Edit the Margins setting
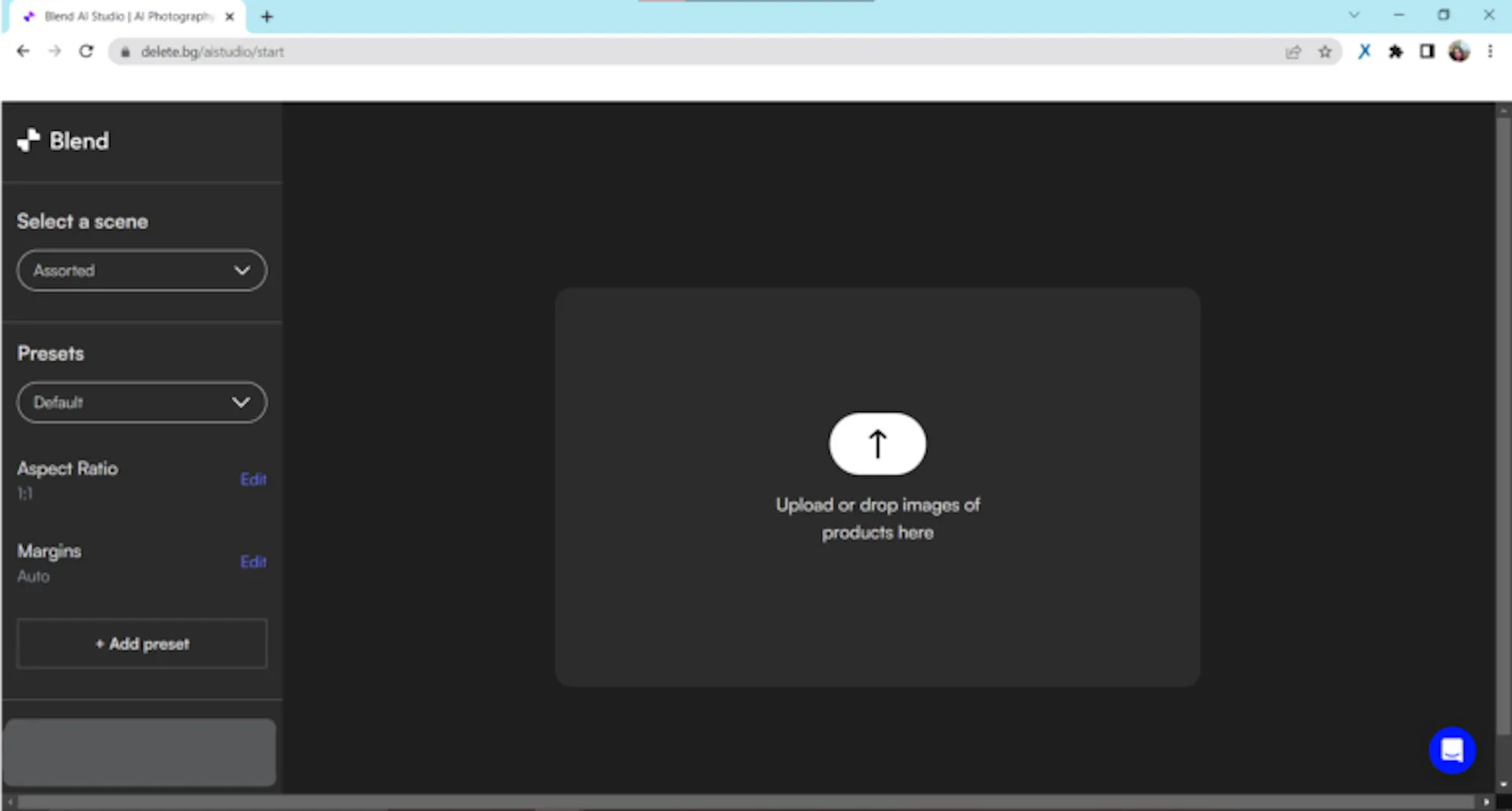The image size is (1512, 811). point(253,562)
